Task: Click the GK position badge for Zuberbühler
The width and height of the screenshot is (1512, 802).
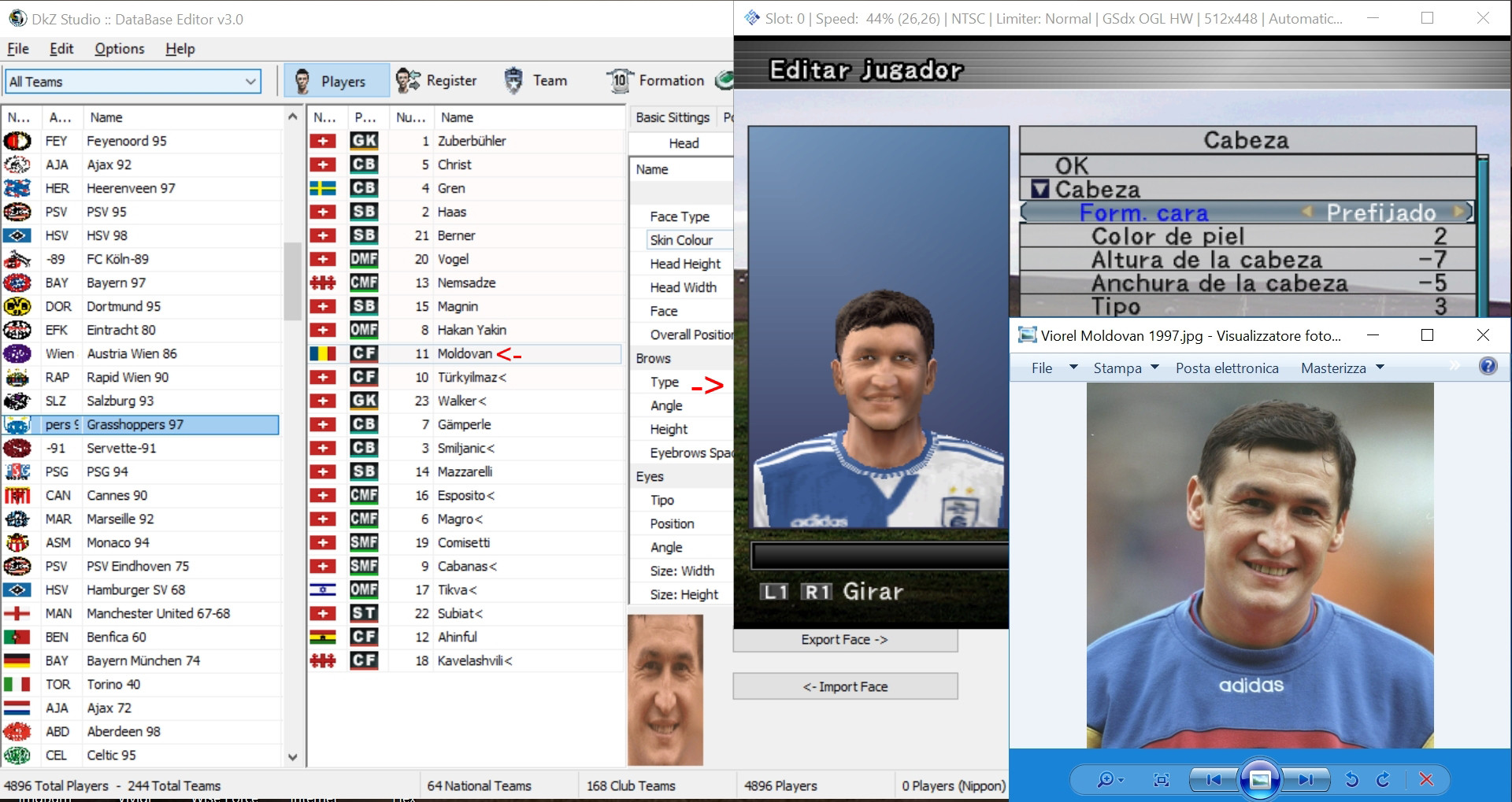Action: coord(364,141)
